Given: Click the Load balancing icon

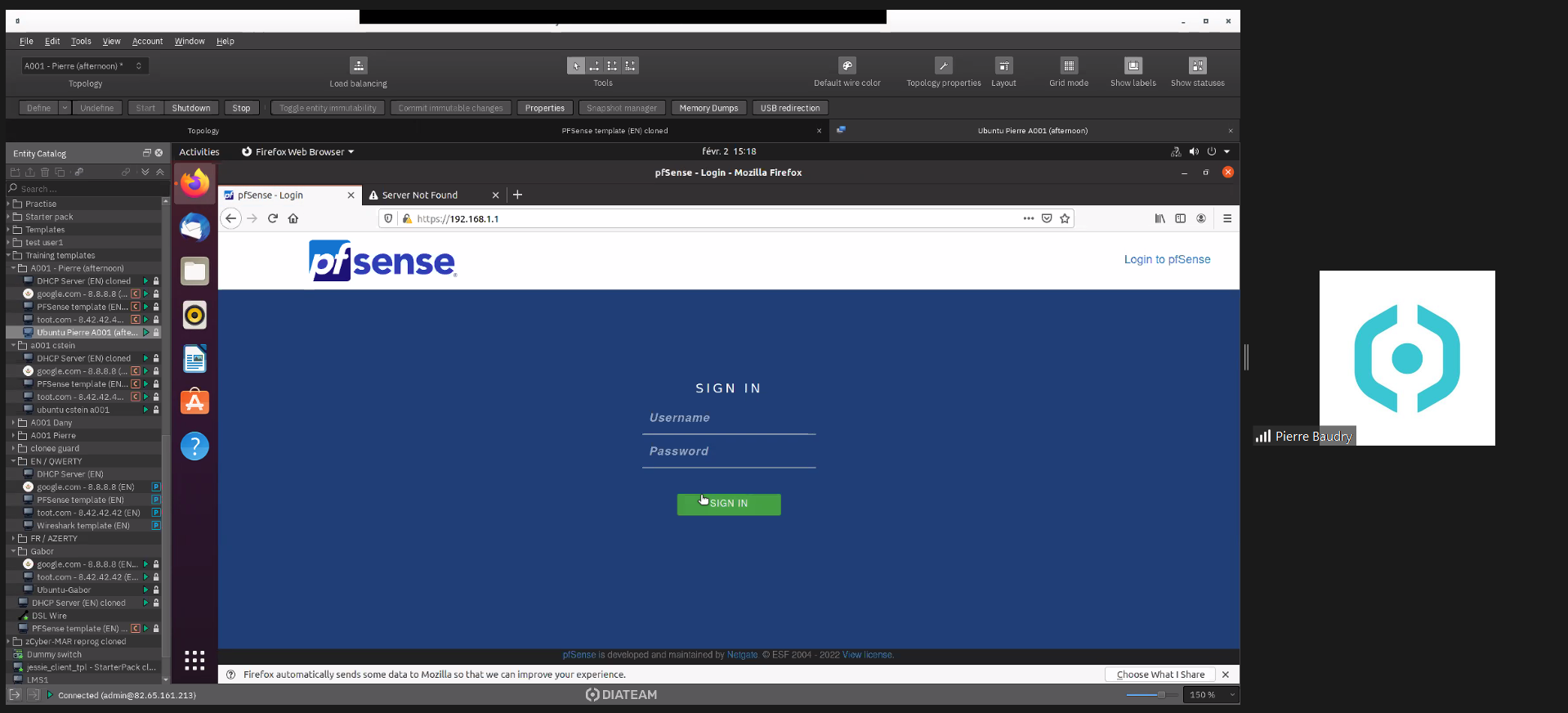Looking at the screenshot, I should [358, 66].
